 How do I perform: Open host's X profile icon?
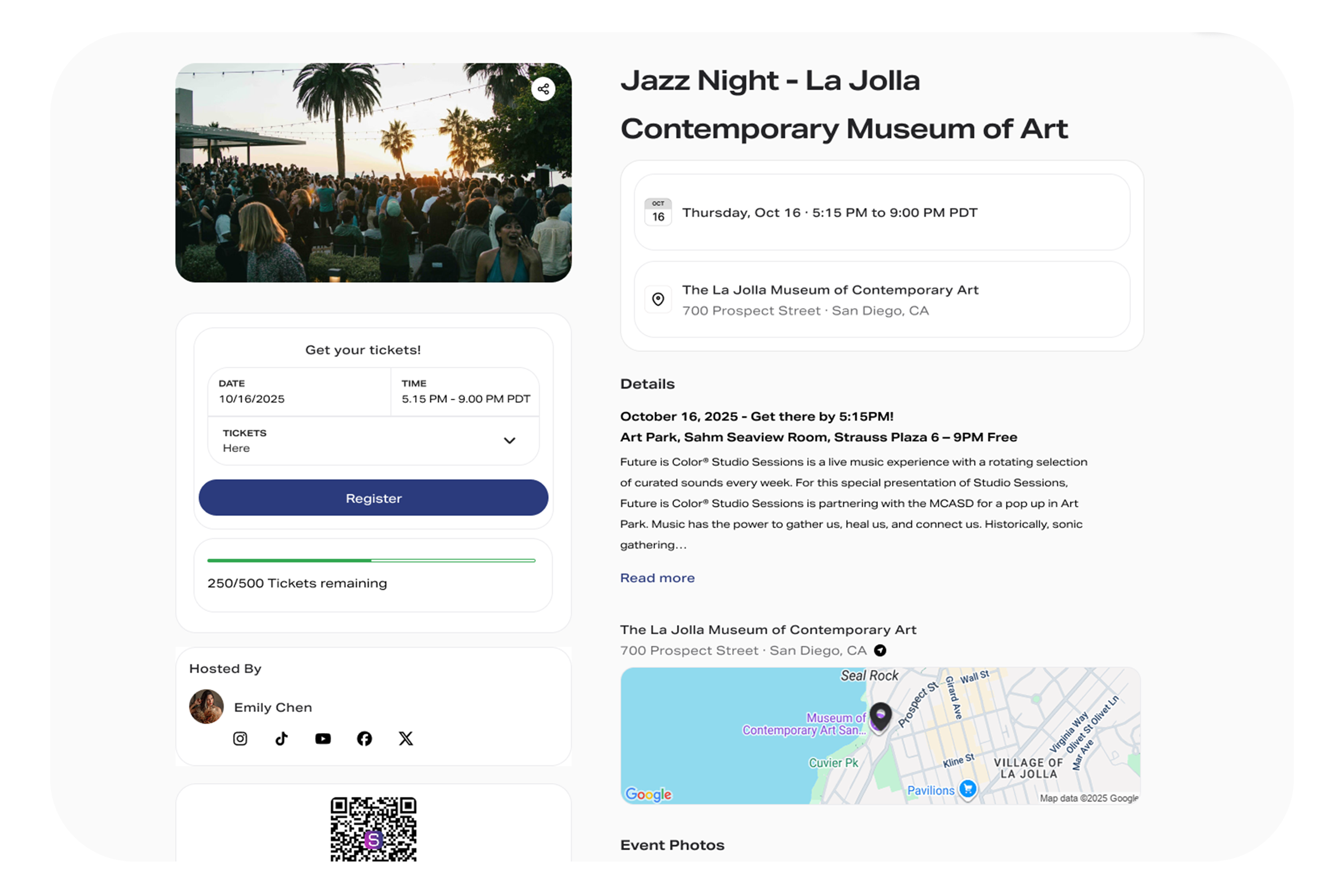tap(406, 739)
